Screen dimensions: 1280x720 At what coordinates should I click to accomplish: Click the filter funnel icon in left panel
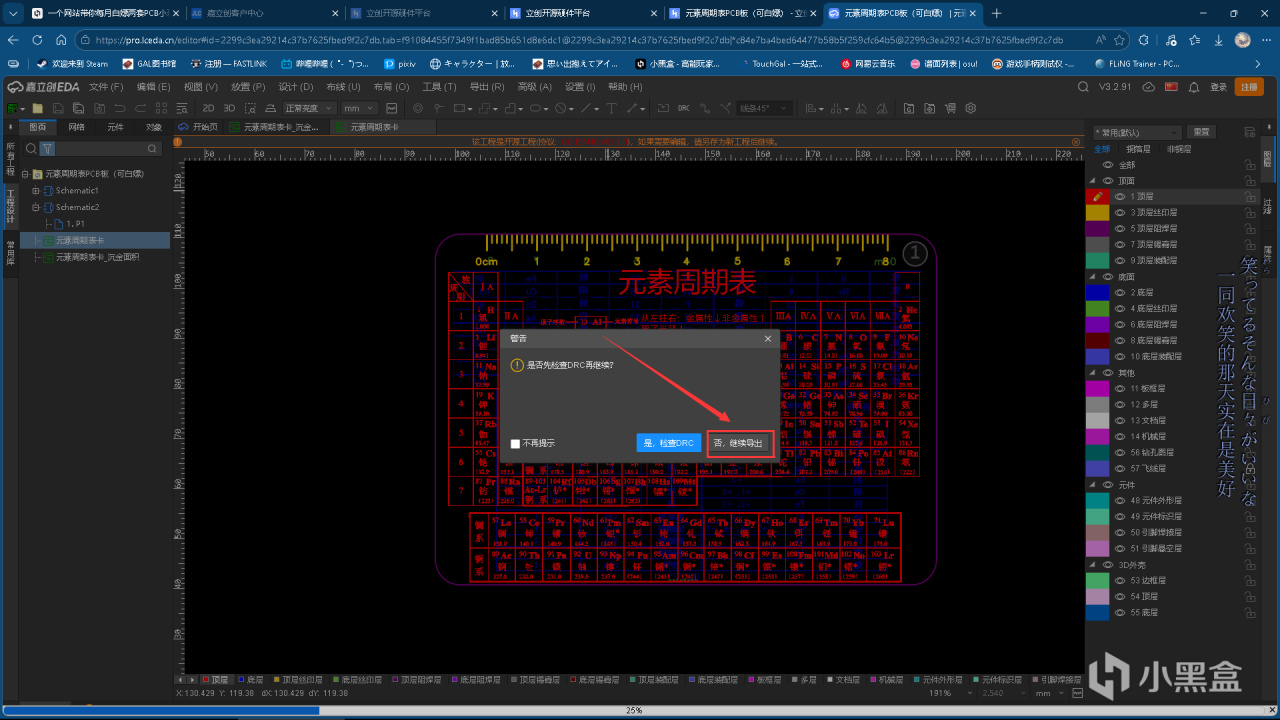click(47, 148)
